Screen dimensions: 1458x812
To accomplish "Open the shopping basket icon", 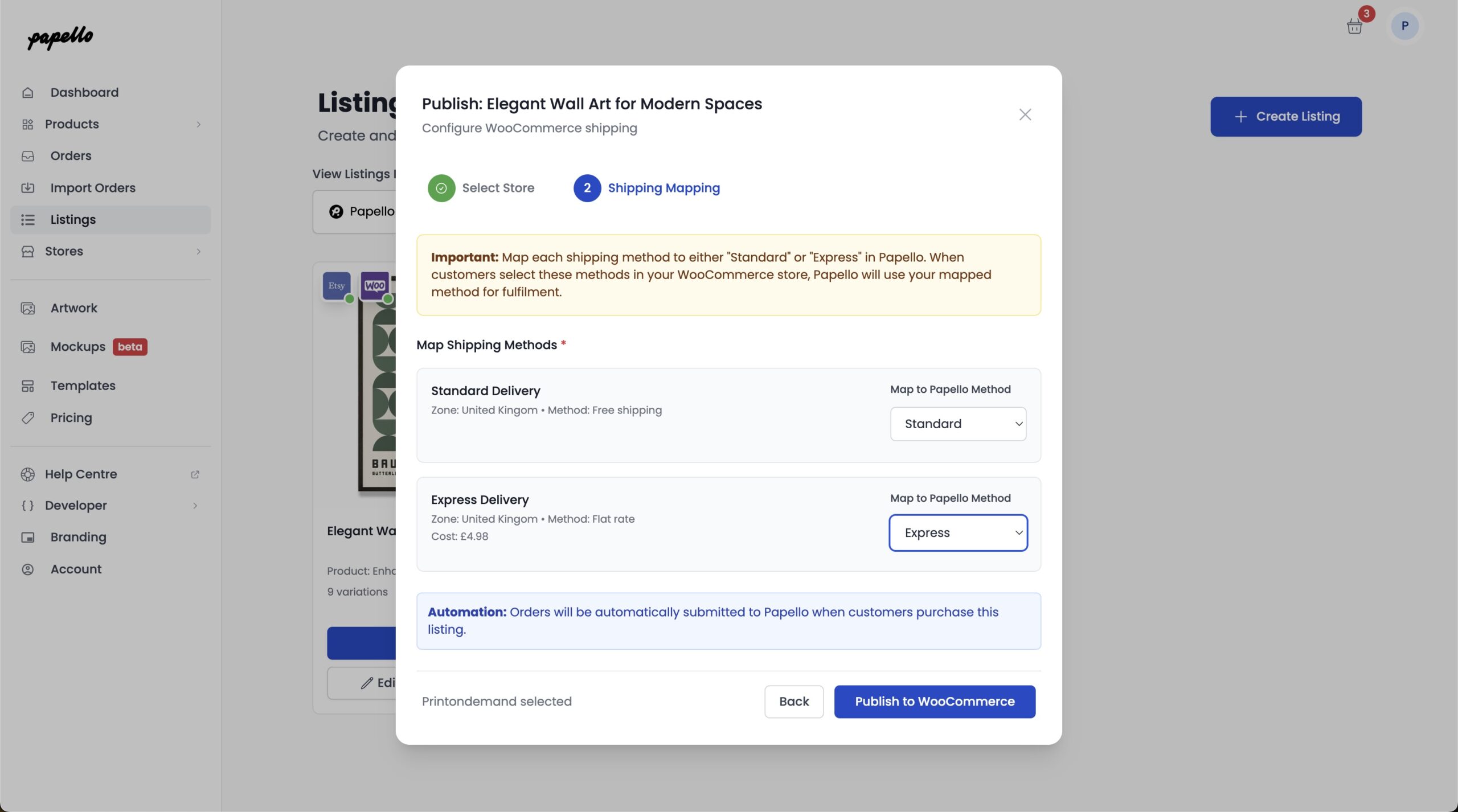I will [1354, 26].
